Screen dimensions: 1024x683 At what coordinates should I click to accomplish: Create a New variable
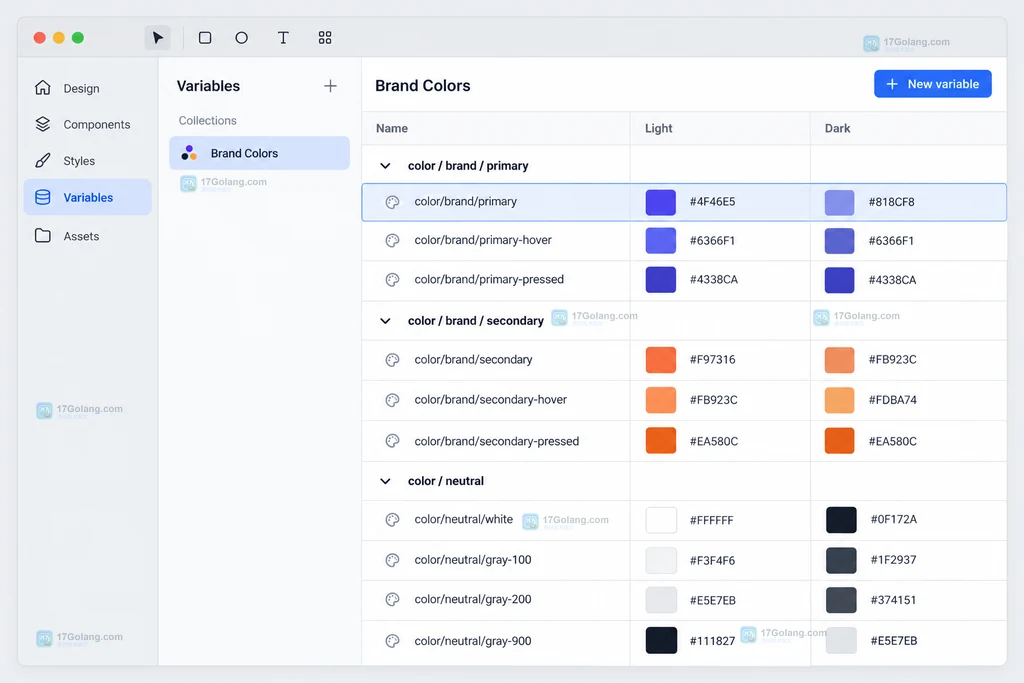933,84
